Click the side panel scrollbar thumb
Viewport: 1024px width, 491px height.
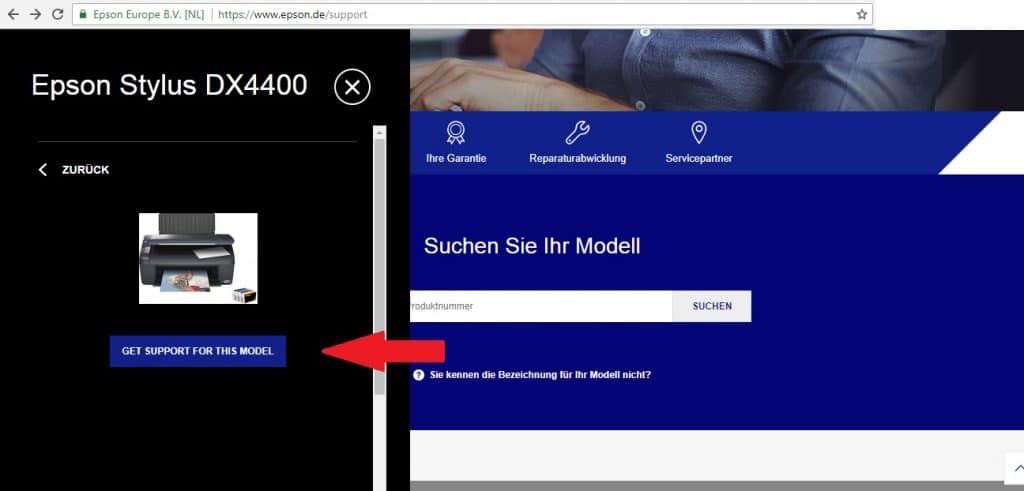[x=379, y=266]
